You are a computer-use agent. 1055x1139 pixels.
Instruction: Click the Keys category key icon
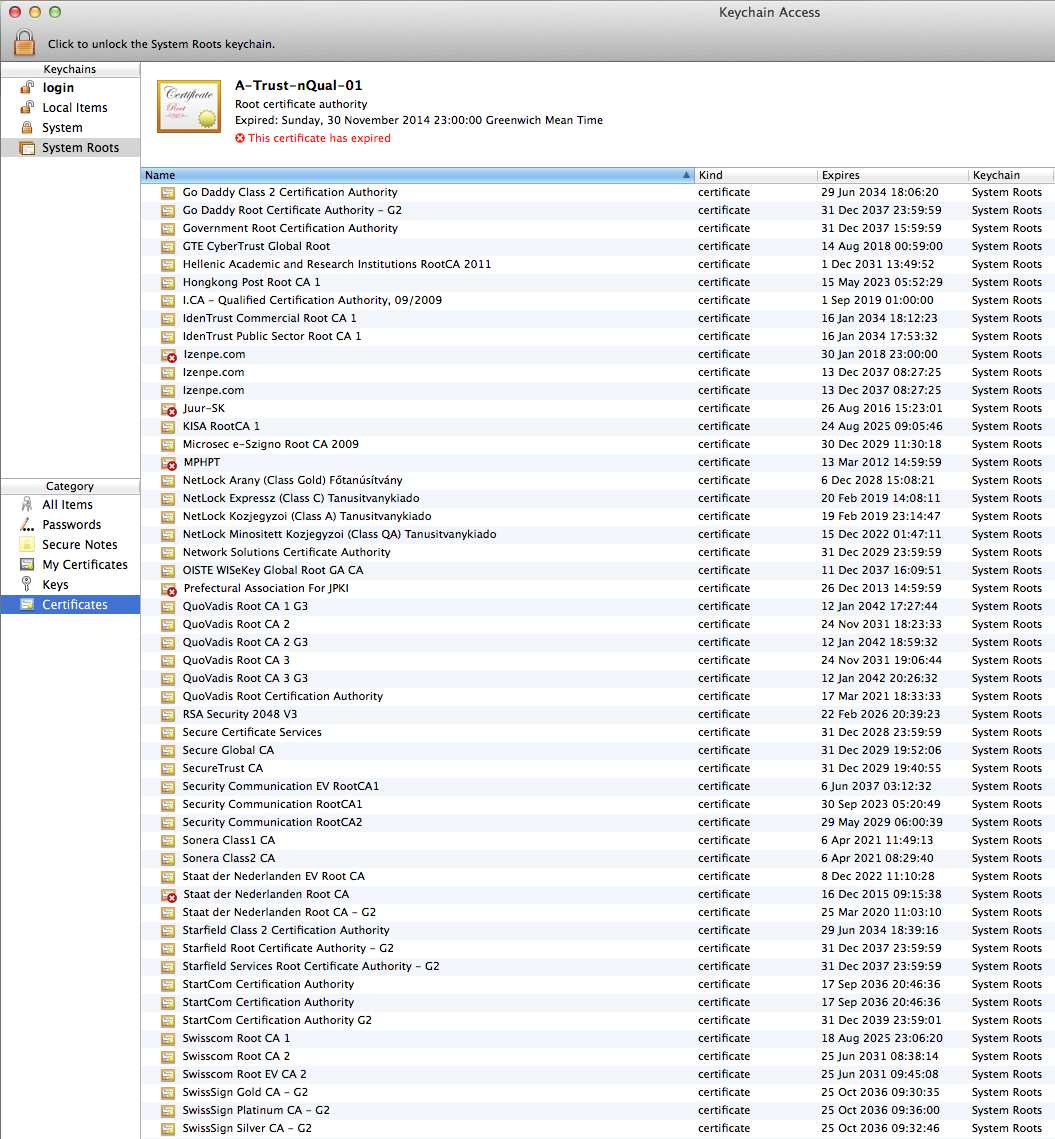27,584
